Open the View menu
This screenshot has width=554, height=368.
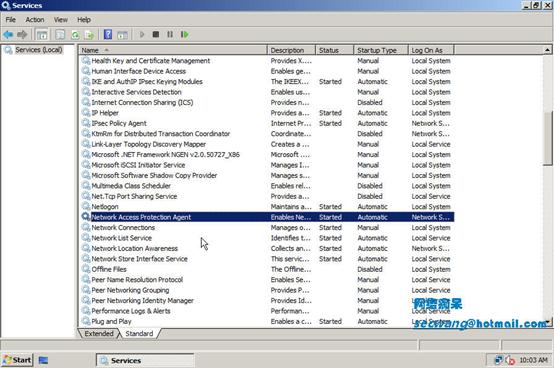click(x=61, y=20)
